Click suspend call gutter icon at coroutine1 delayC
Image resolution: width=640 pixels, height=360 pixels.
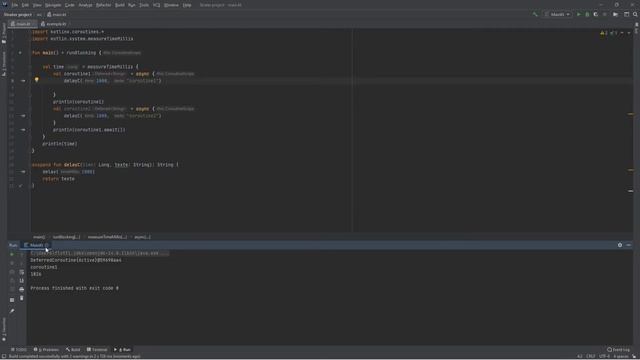[x=23, y=81]
